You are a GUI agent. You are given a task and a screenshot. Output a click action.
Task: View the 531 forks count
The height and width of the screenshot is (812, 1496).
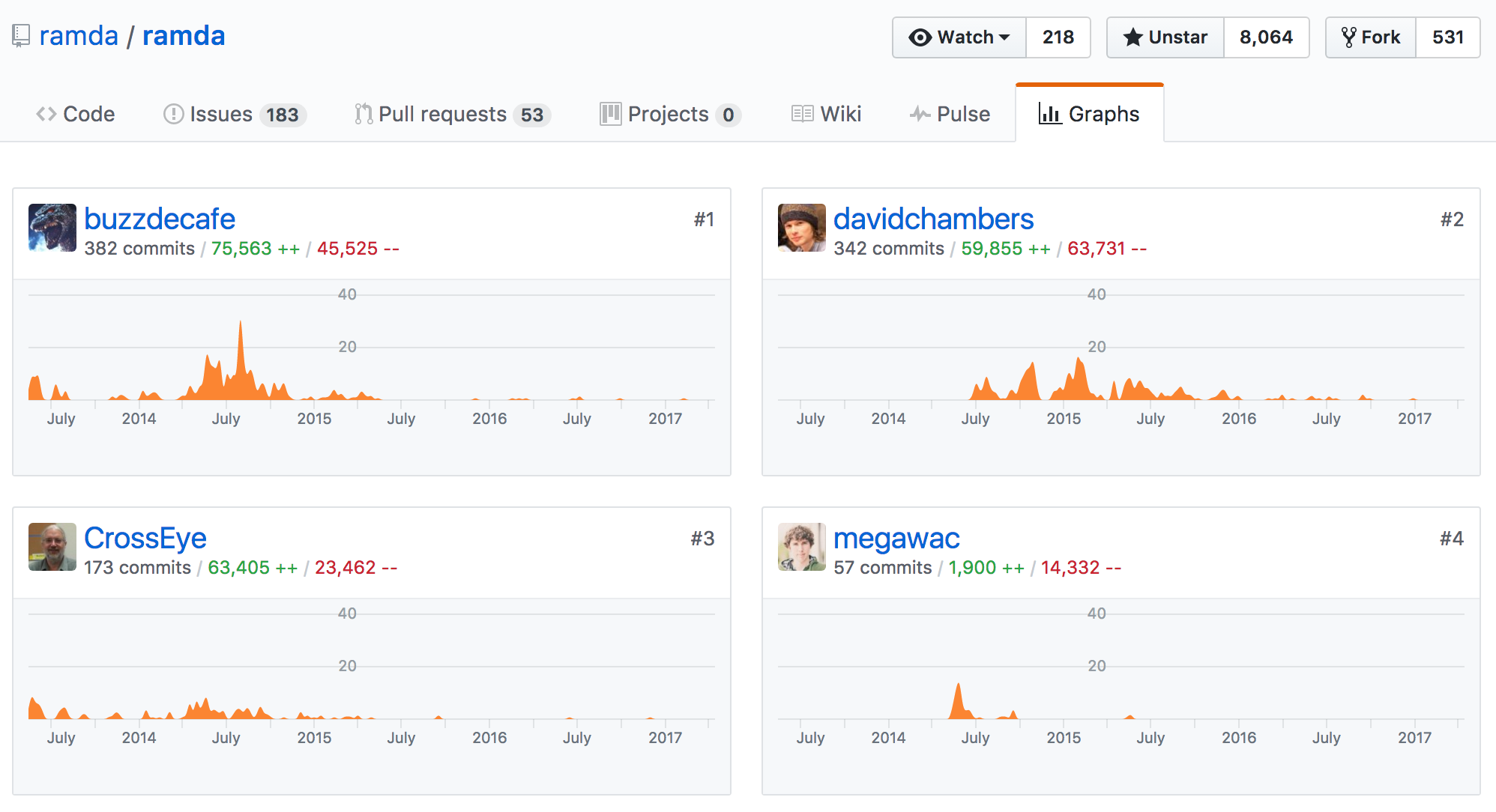coord(1447,37)
